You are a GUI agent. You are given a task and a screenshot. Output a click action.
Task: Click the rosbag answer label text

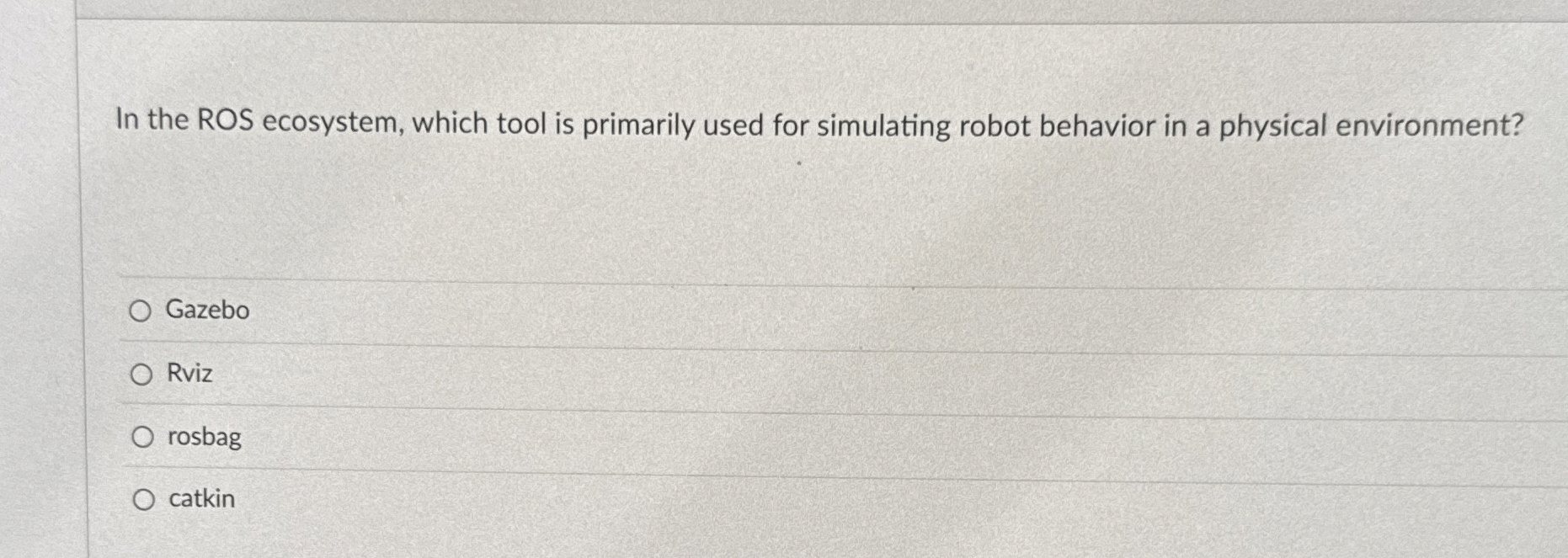202,436
